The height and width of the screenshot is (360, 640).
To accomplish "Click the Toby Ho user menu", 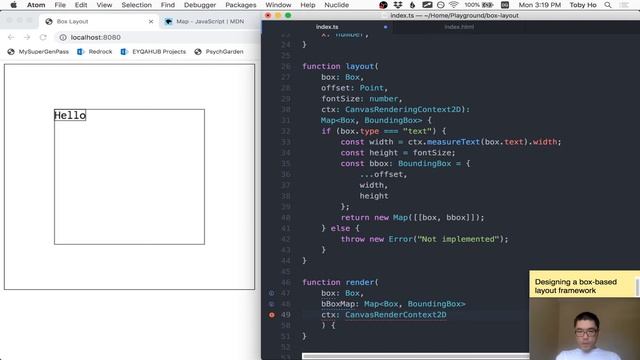I will (x=583, y=5).
